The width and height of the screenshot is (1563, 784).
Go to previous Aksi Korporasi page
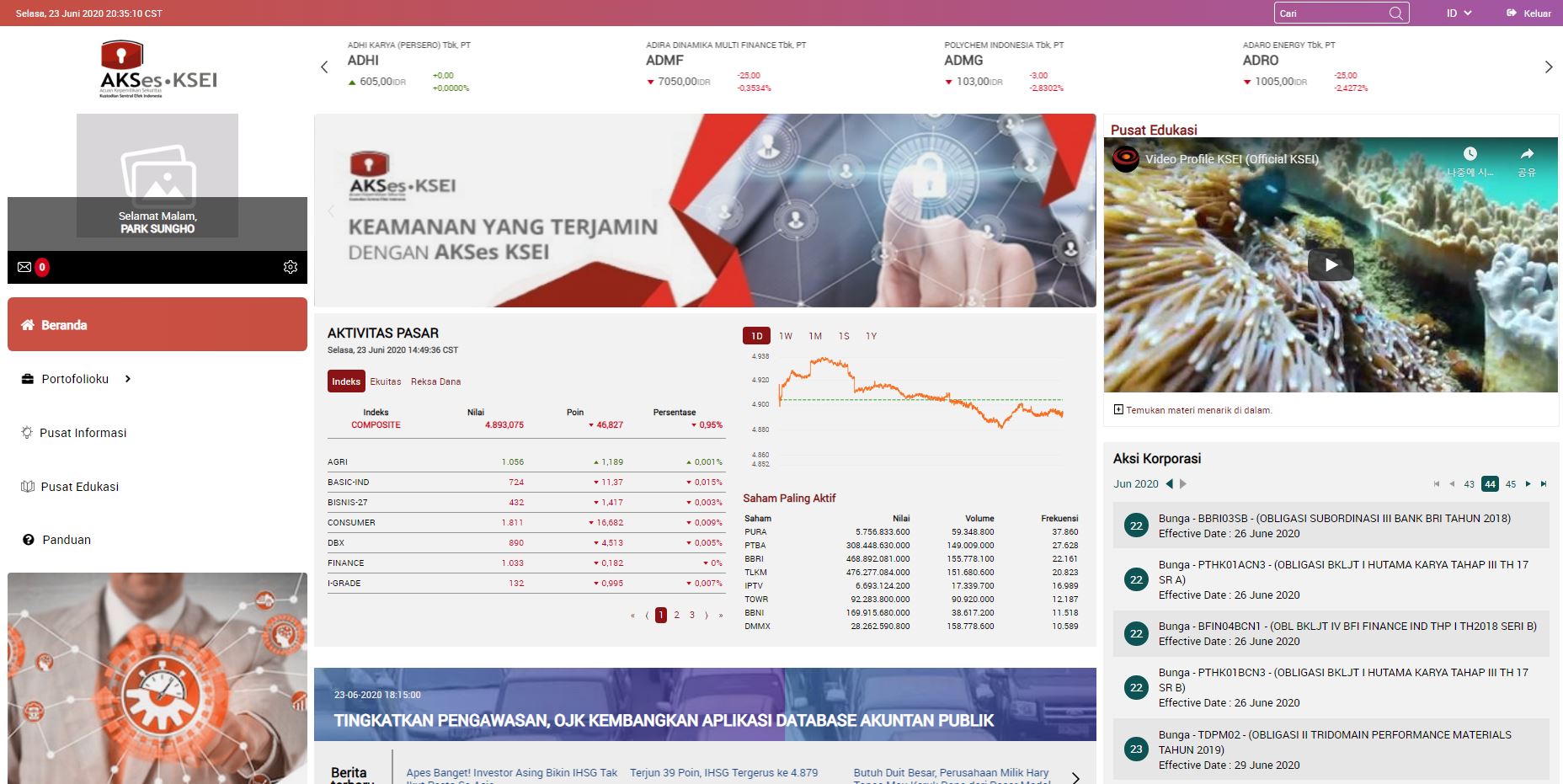coord(1452,484)
